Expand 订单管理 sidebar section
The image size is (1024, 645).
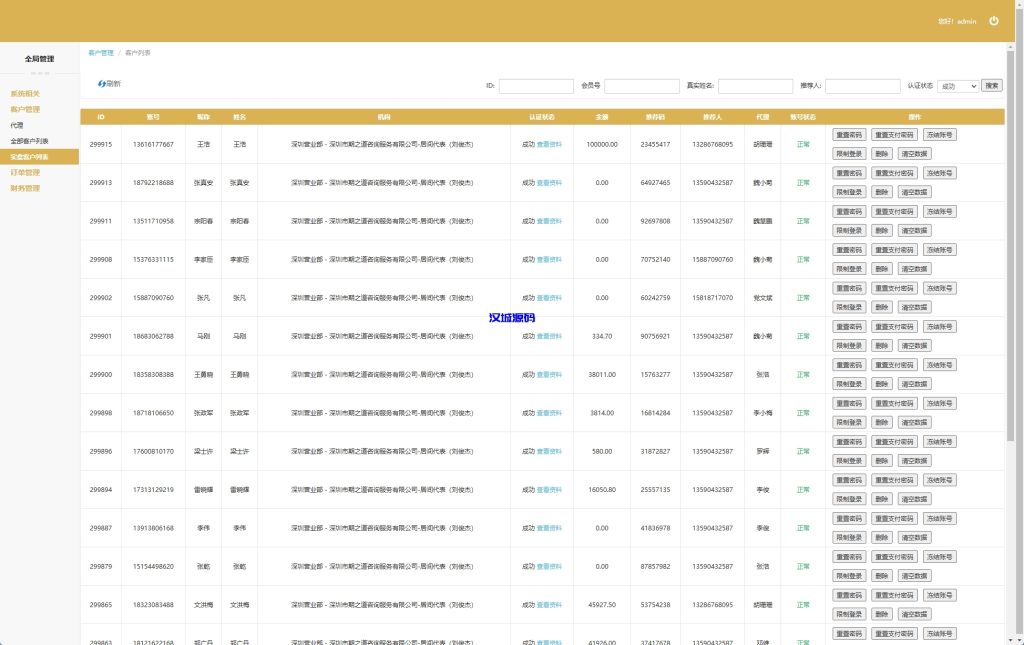[x=25, y=173]
